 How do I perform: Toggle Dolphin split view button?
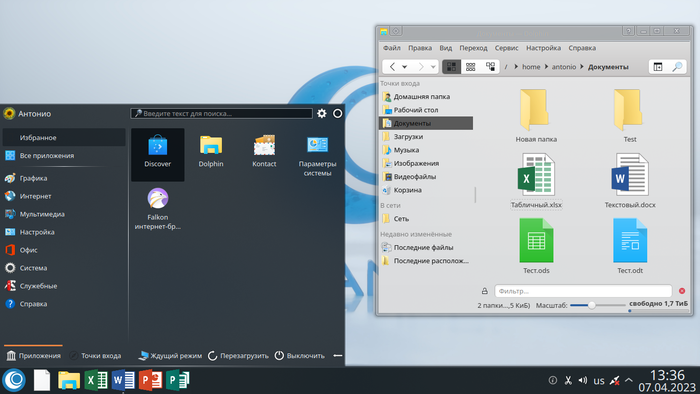(658, 67)
